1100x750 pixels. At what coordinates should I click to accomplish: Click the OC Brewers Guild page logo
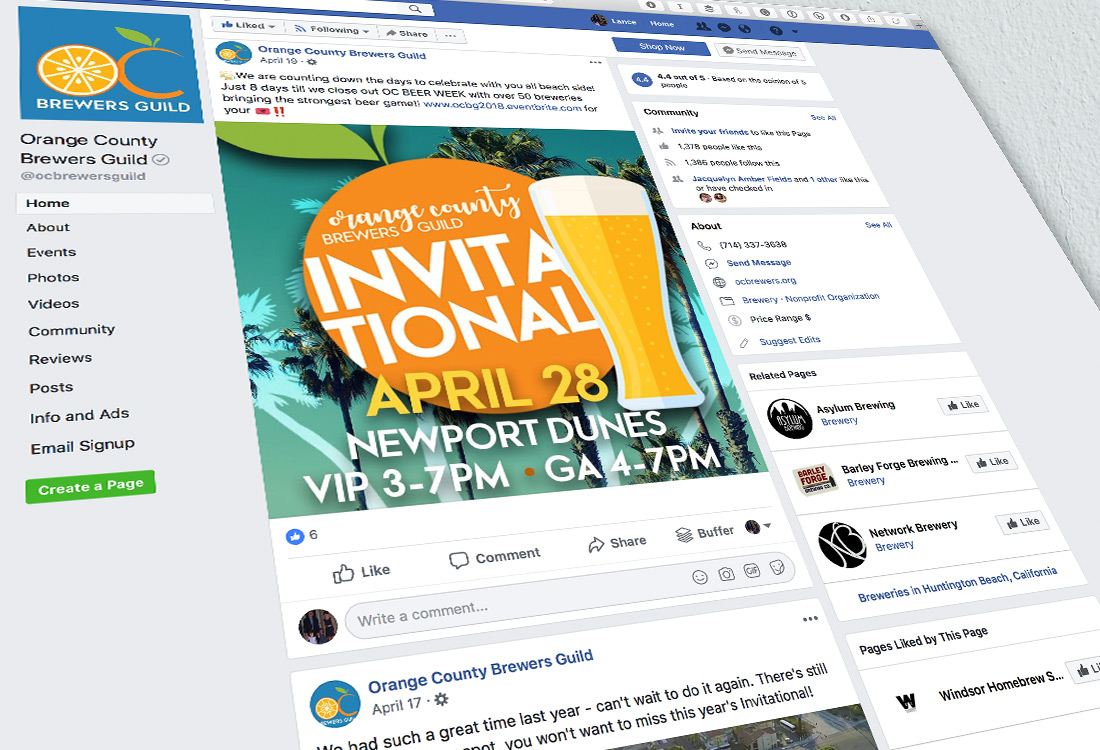pos(110,65)
